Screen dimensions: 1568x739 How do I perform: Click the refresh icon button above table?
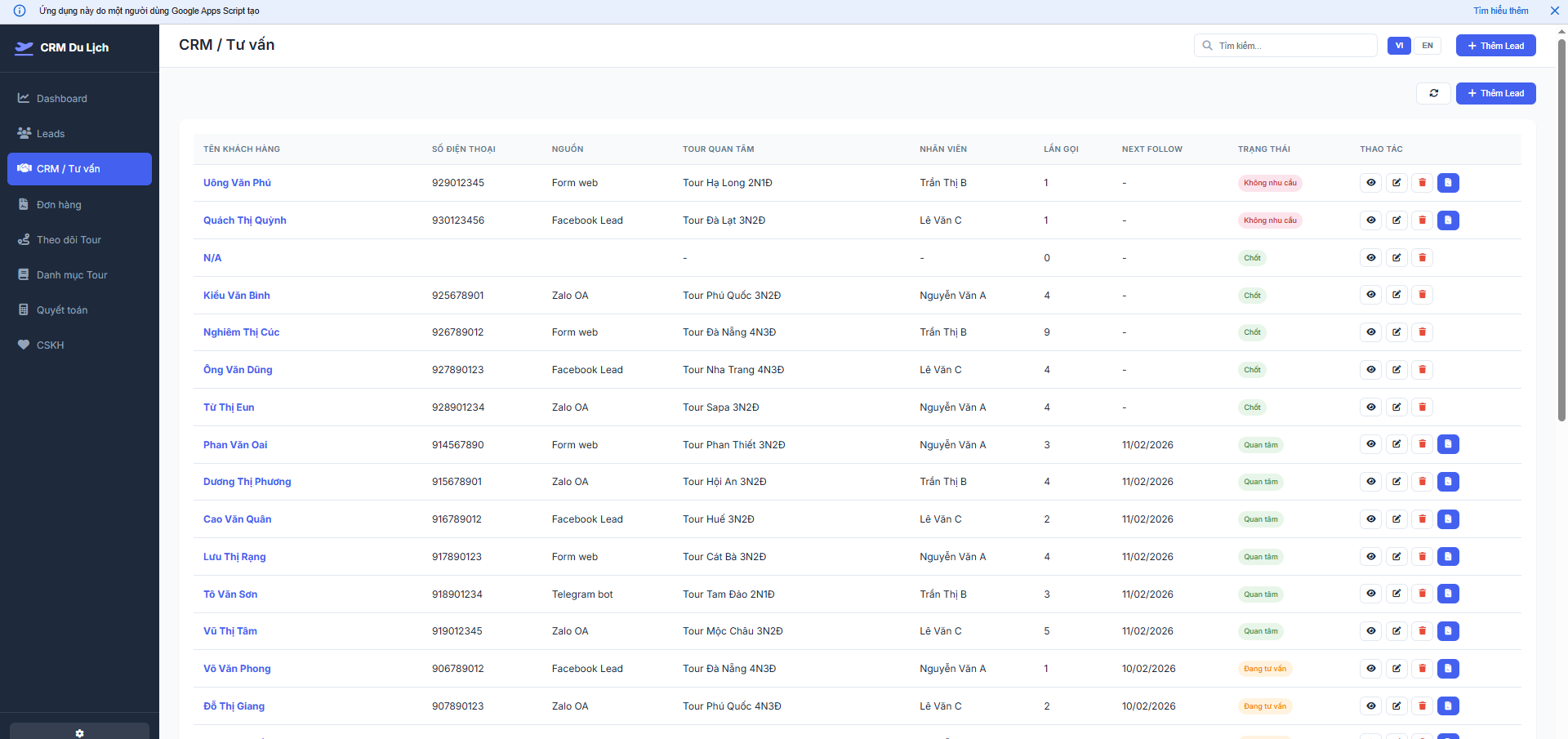[1433, 93]
